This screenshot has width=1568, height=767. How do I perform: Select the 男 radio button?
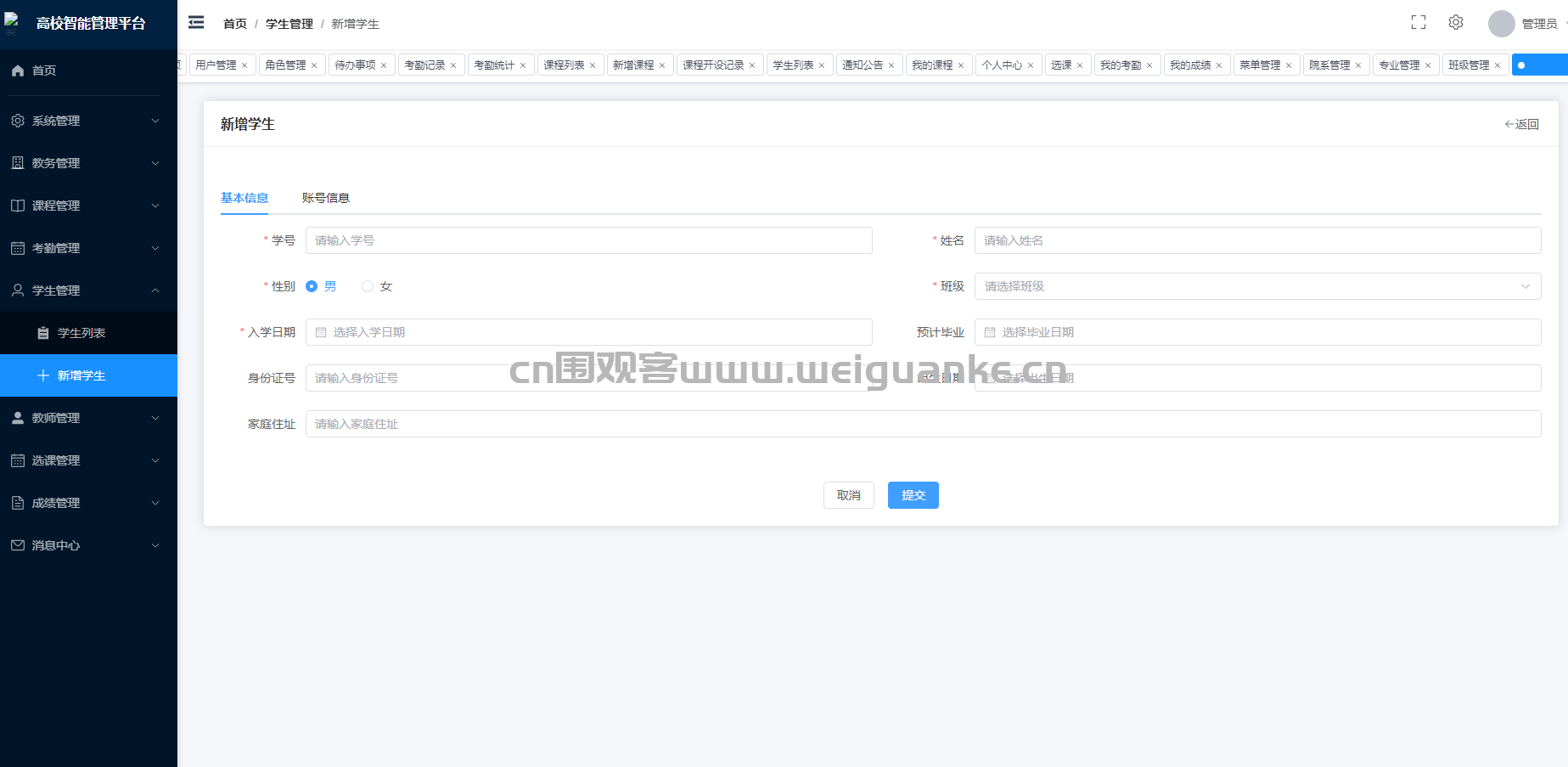[x=312, y=286]
